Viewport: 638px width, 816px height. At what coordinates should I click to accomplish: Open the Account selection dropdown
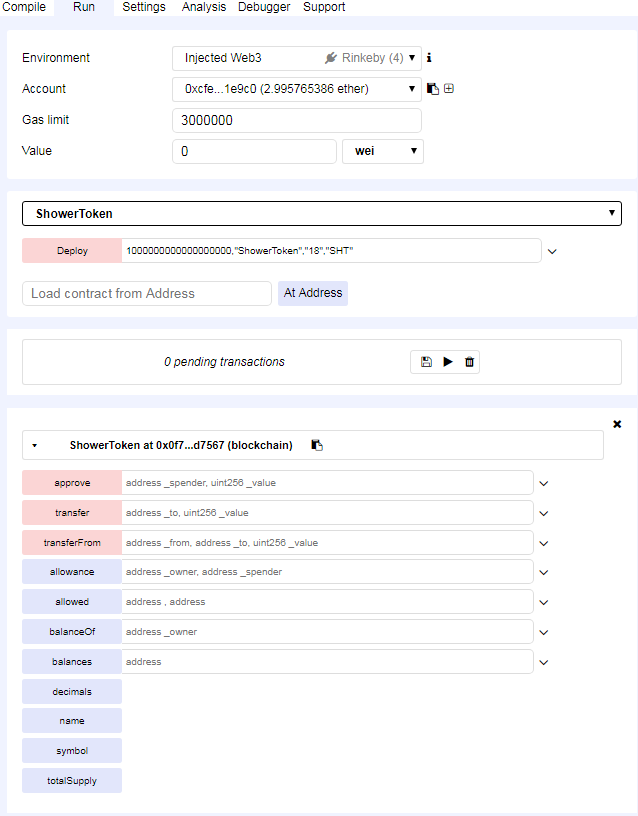coord(297,89)
